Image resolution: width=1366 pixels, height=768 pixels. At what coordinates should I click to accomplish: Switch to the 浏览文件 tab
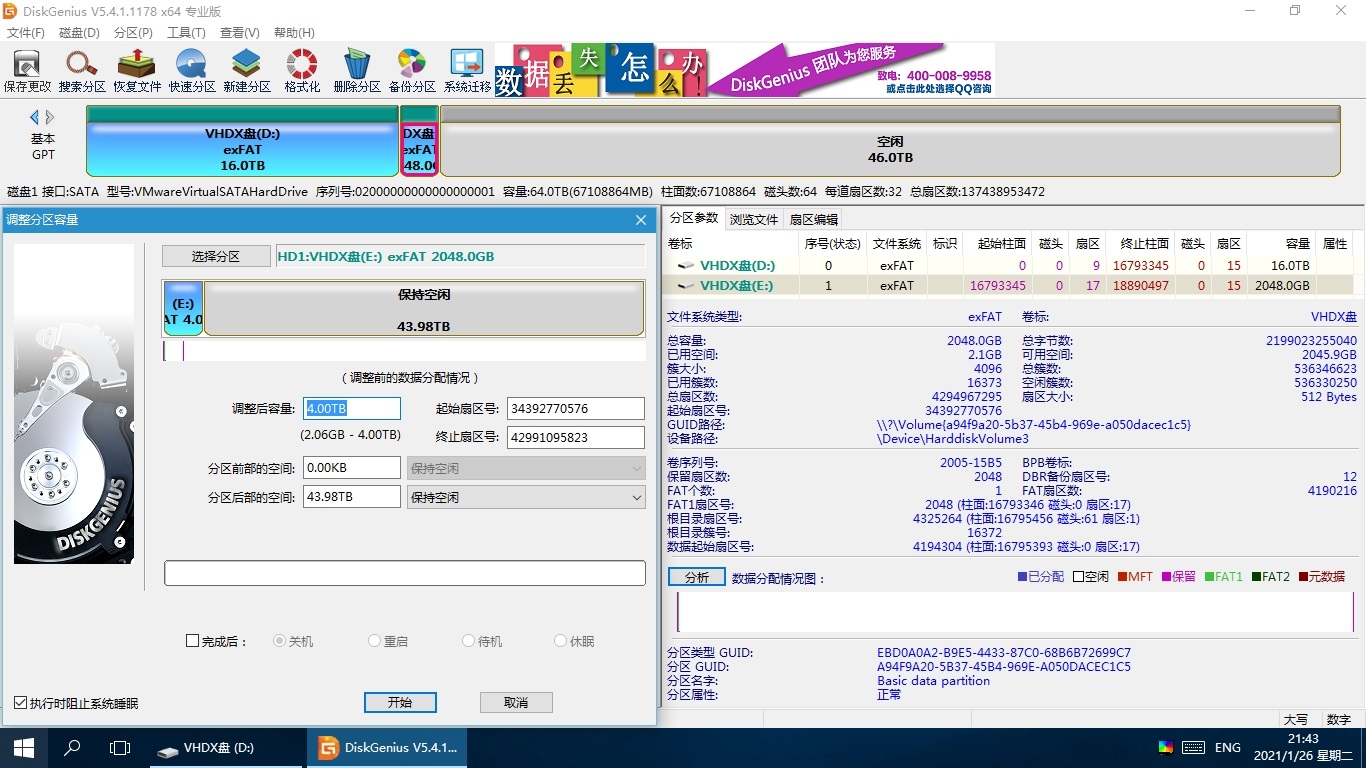pyautogui.click(x=754, y=219)
